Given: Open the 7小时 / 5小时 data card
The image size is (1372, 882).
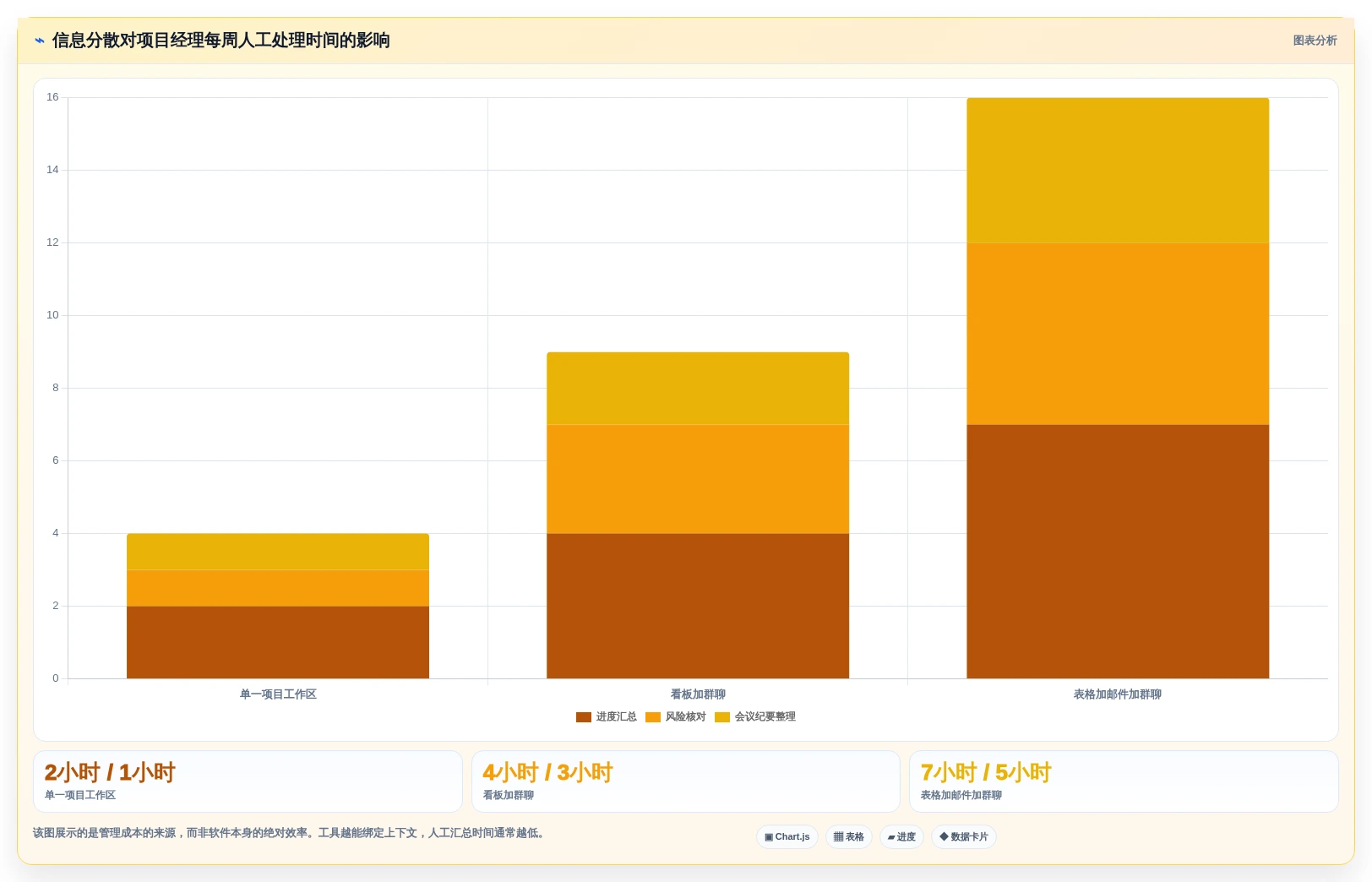Looking at the screenshot, I should pyautogui.click(x=1124, y=781).
